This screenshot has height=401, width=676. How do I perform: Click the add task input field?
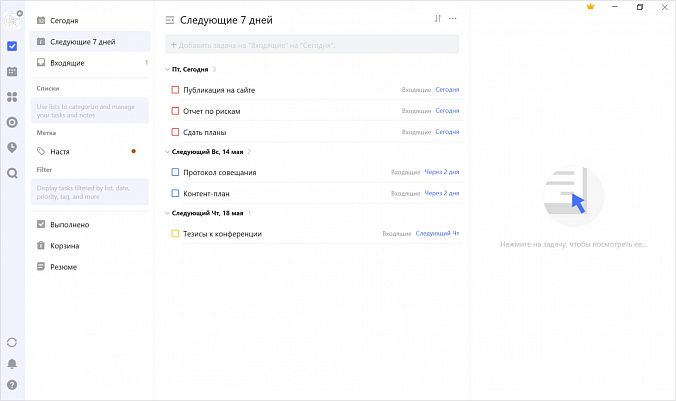[x=312, y=45]
